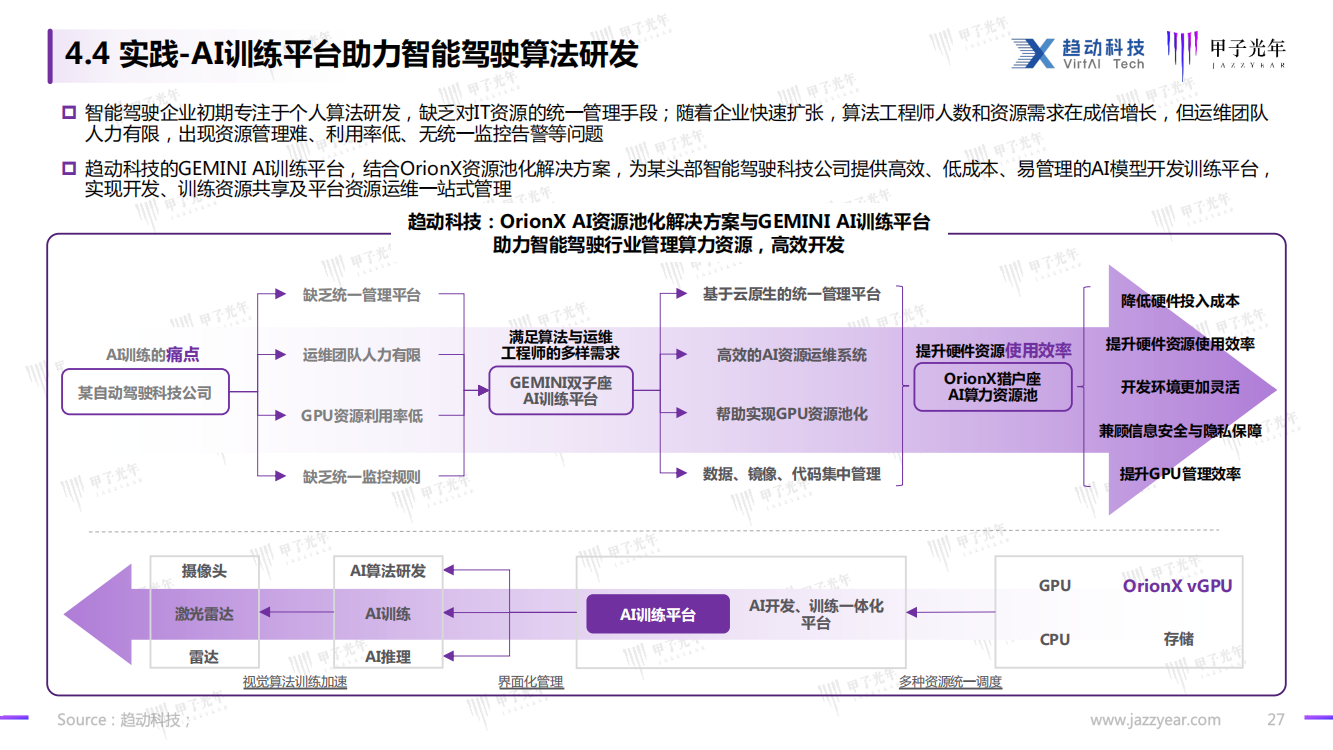
Task: Click 降低硬件投入成本 in the benefits arrow
Action: [x=1180, y=301]
